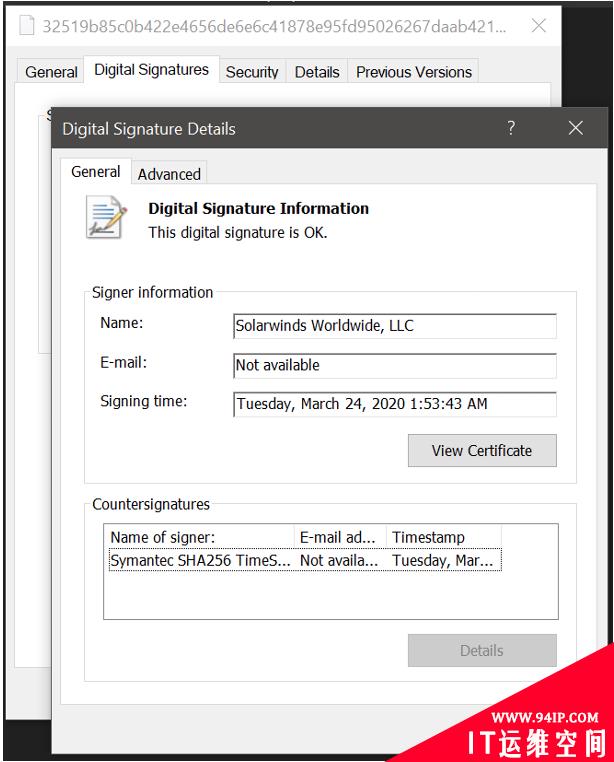Viewport: 614px width, 762px height.
Task: Click the Digital Signature Information heading
Action: pos(259,208)
